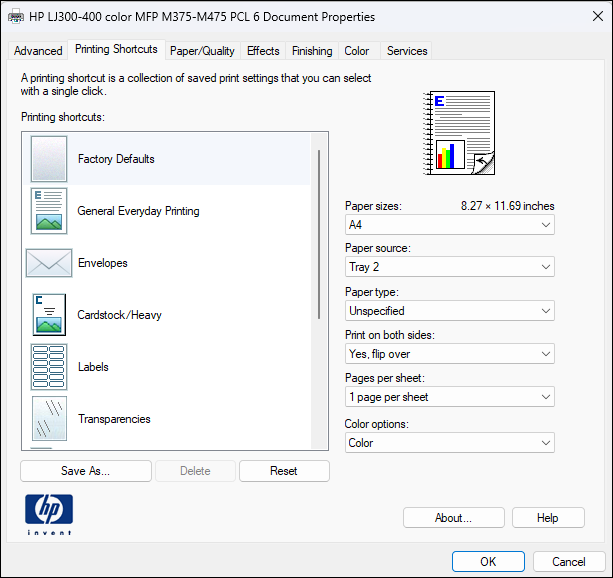Open the Paper sizes A4 dropdown
The width and height of the screenshot is (613, 578).
(x=450, y=225)
